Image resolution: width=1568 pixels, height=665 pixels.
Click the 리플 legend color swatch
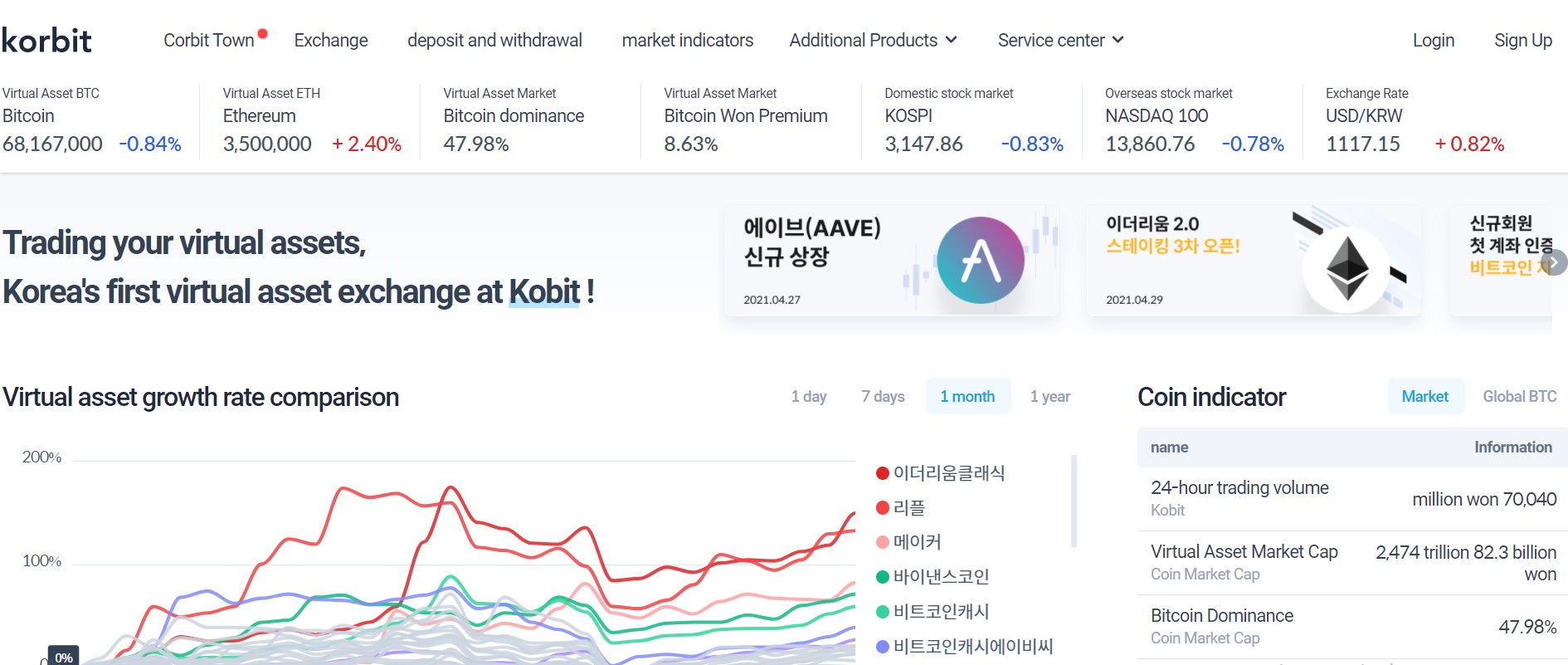tap(881, 507)
